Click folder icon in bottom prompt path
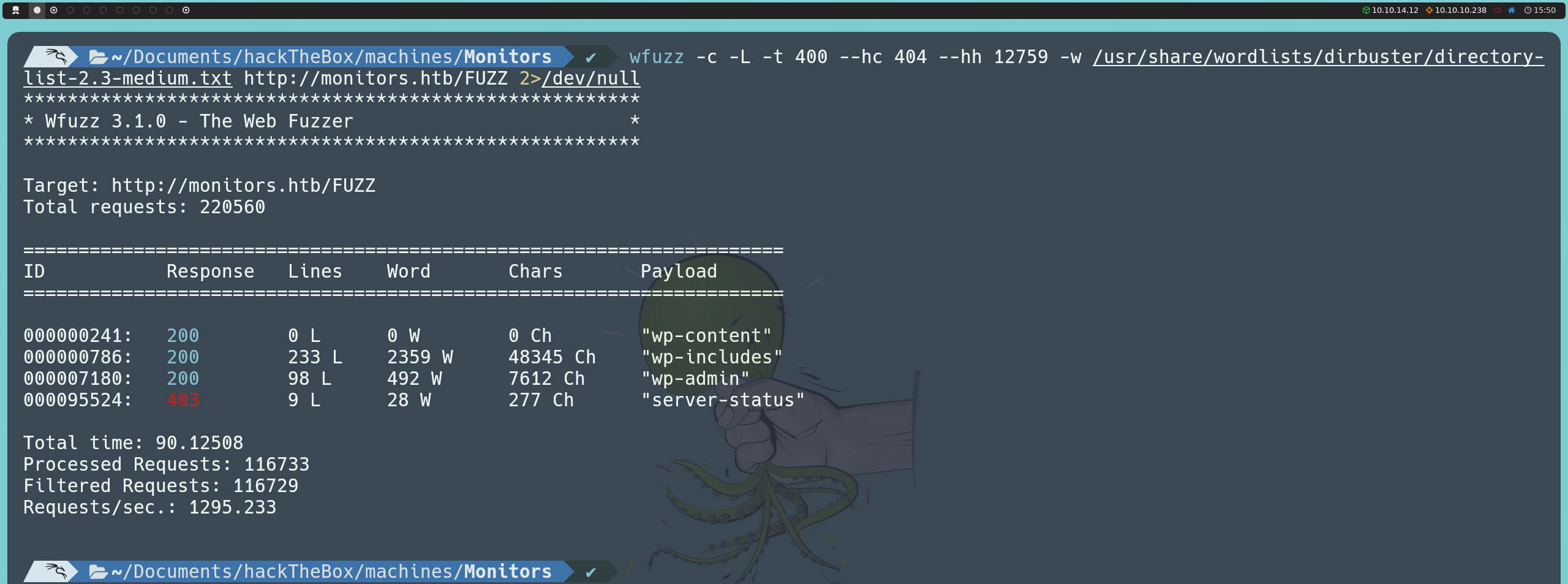The width and height of the screenshot is (1568, 584). tap(98, 572)
